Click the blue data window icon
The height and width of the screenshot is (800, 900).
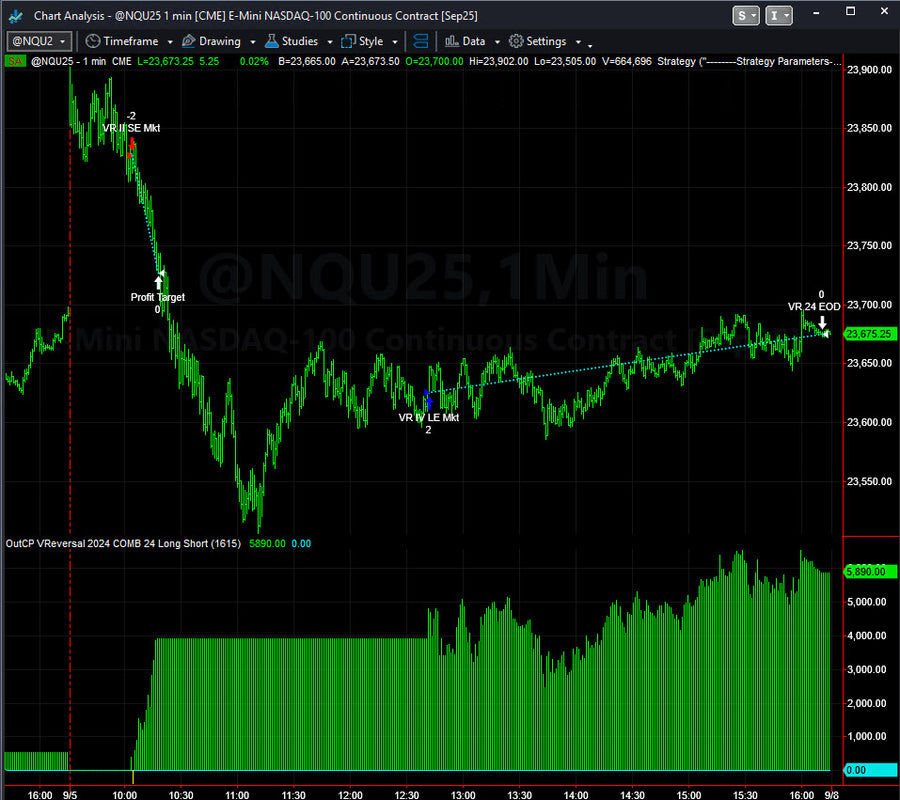tap(420, 41)
